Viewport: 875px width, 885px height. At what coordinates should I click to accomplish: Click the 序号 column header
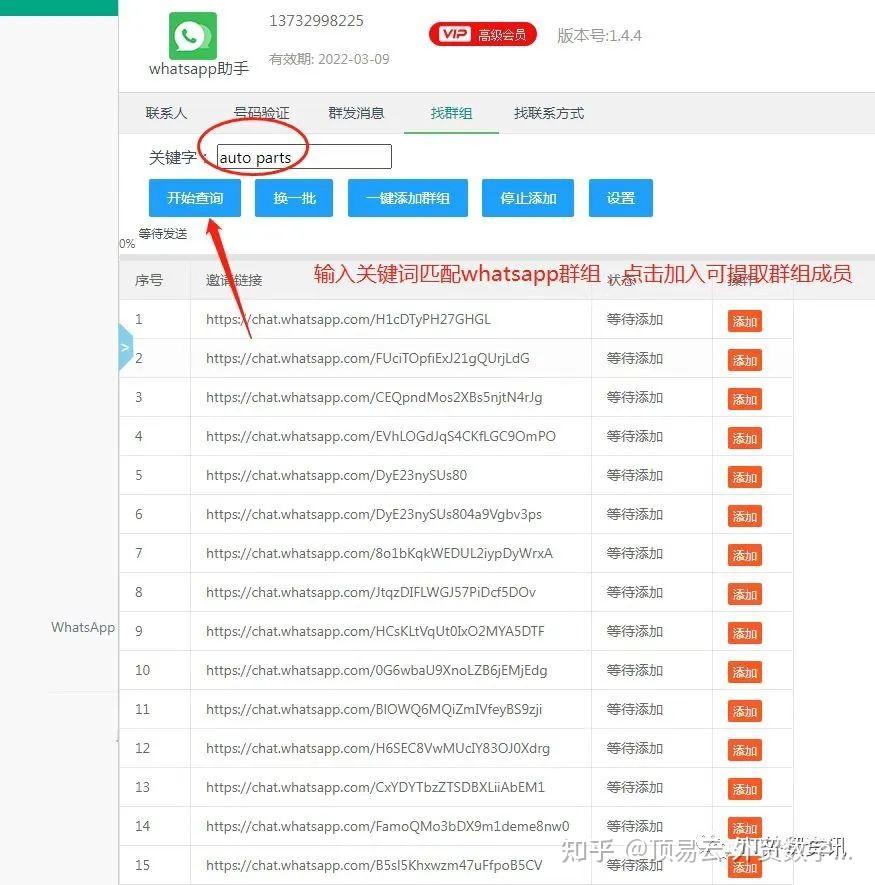point(149,280)
